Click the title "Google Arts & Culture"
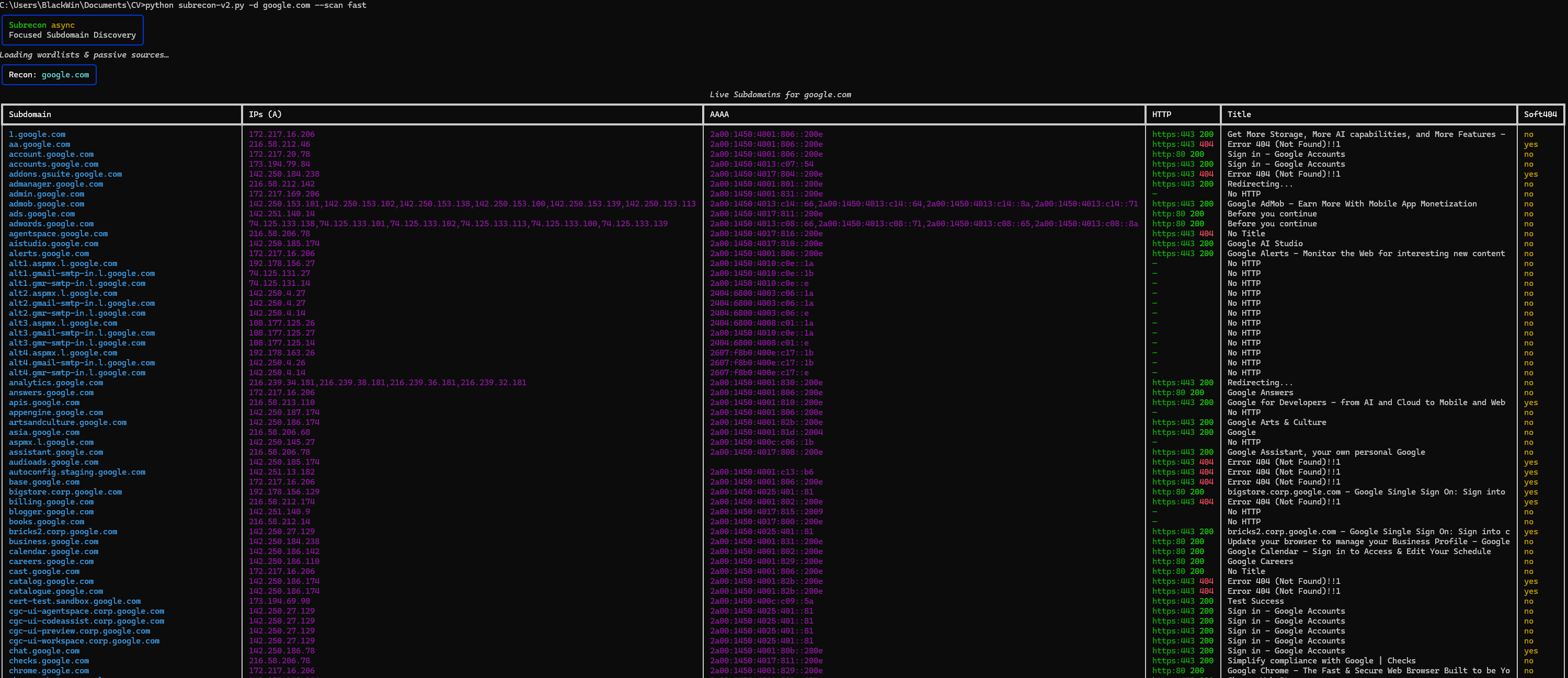The height and width of the screenshot is (678, 1568). 1276,422
